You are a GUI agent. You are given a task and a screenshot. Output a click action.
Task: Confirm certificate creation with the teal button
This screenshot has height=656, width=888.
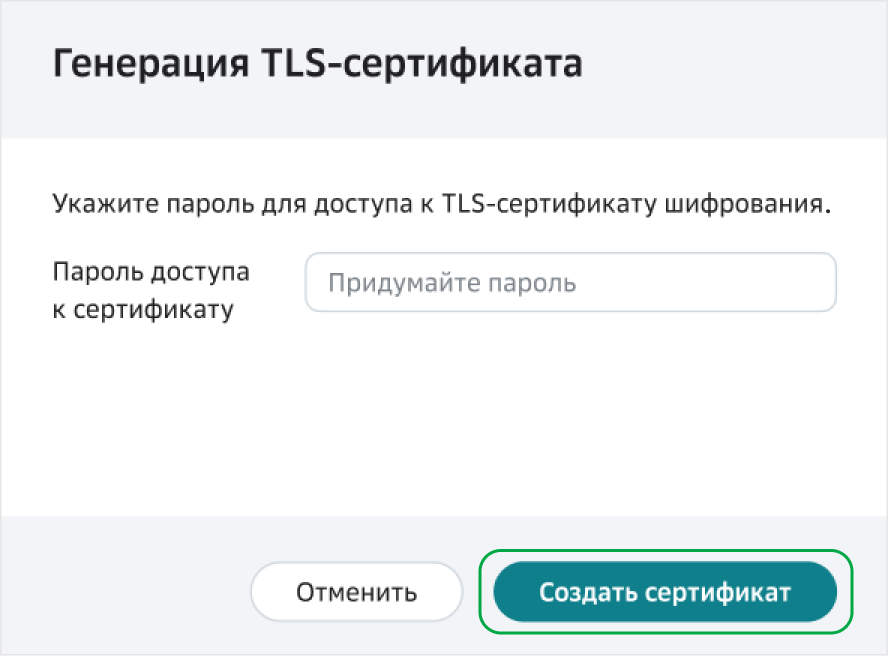click(x=665, y=592)
